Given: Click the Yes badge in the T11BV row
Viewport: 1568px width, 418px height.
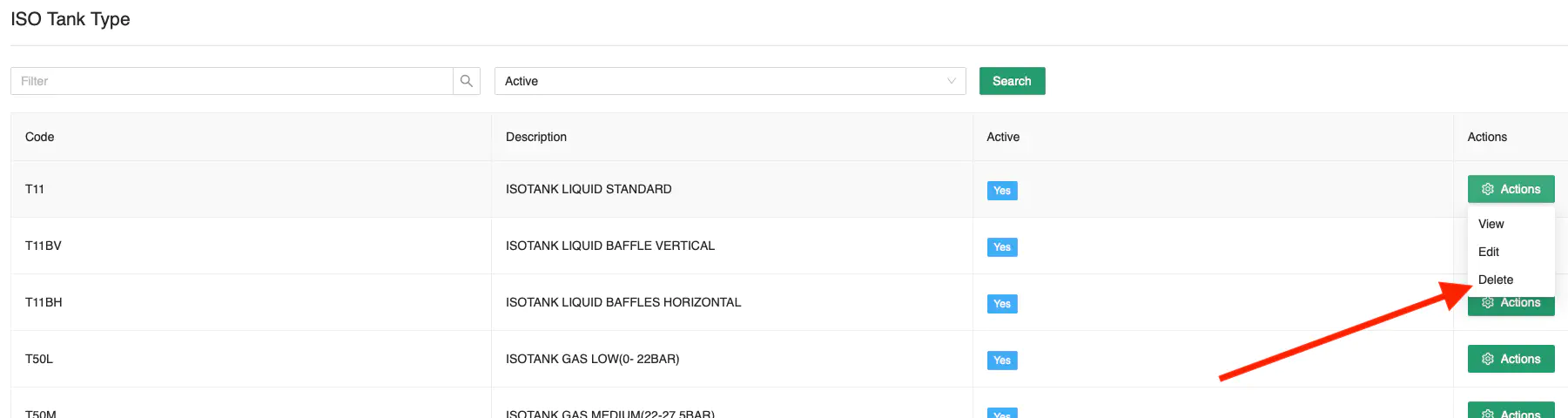Looking at the screenshot, I should pyautogui.click(x=1001, y=247).
